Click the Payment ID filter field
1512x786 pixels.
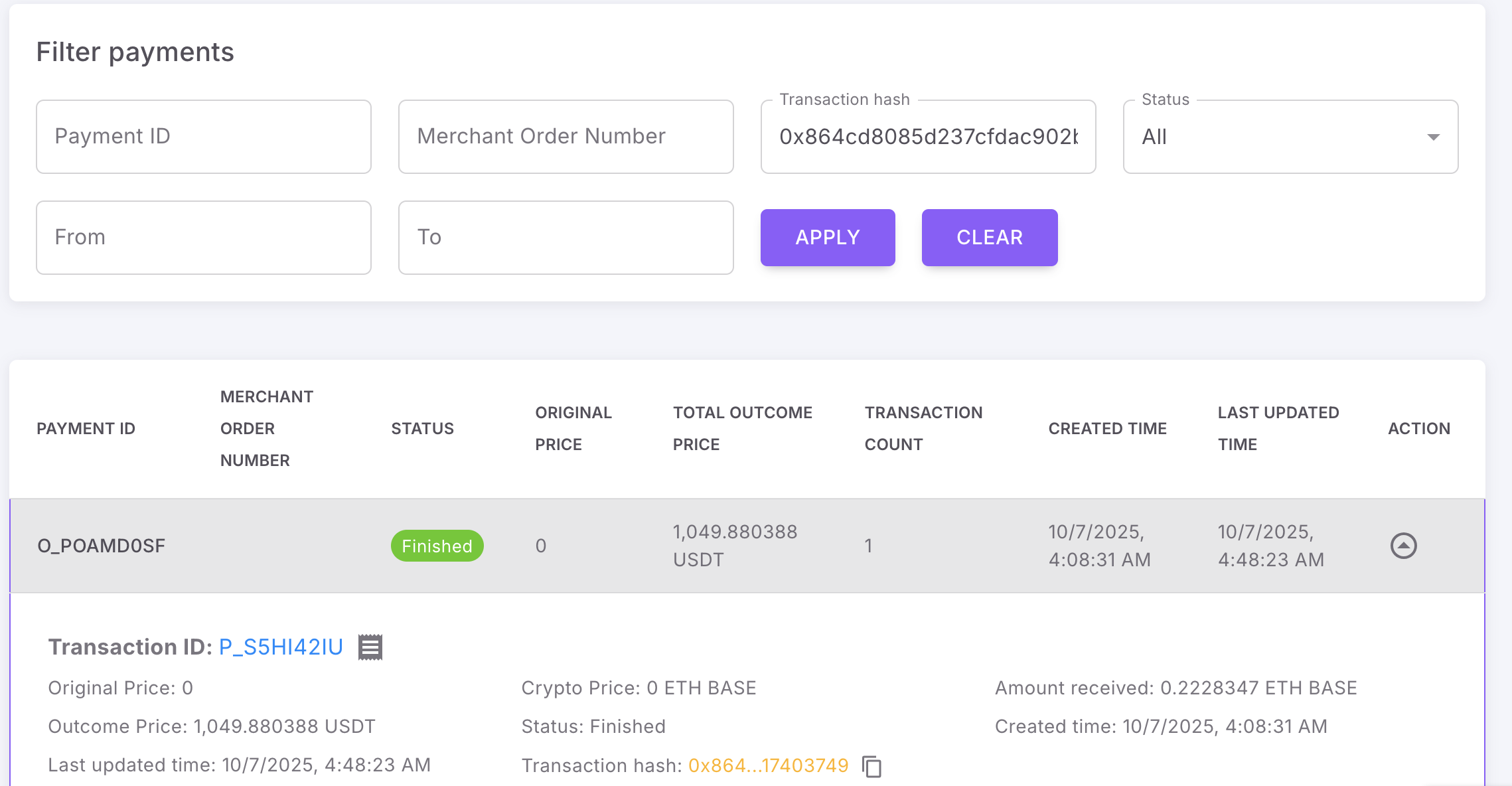[204, 136]
